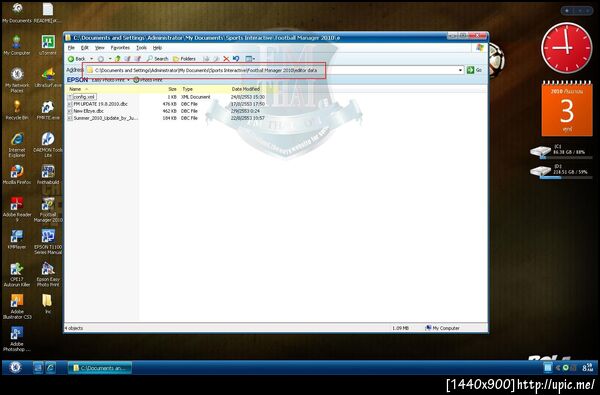Click the (D:) drive usage gadget
The image size is (600, 395).
point(560,171)
